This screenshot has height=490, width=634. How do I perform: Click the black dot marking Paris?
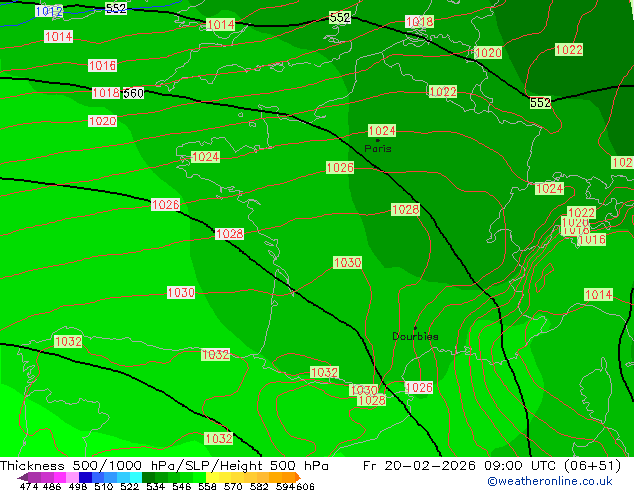click(378, 140)
